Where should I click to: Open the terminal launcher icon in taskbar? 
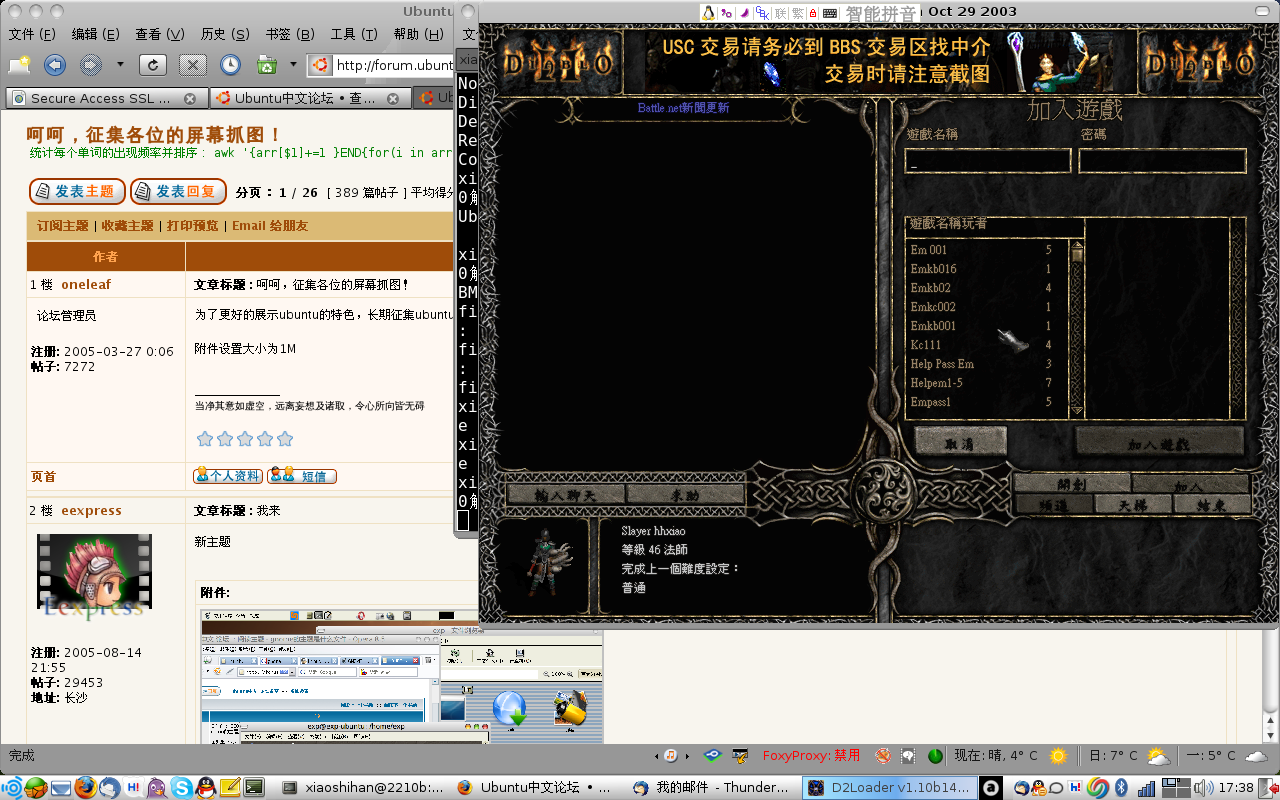(254, 787)
